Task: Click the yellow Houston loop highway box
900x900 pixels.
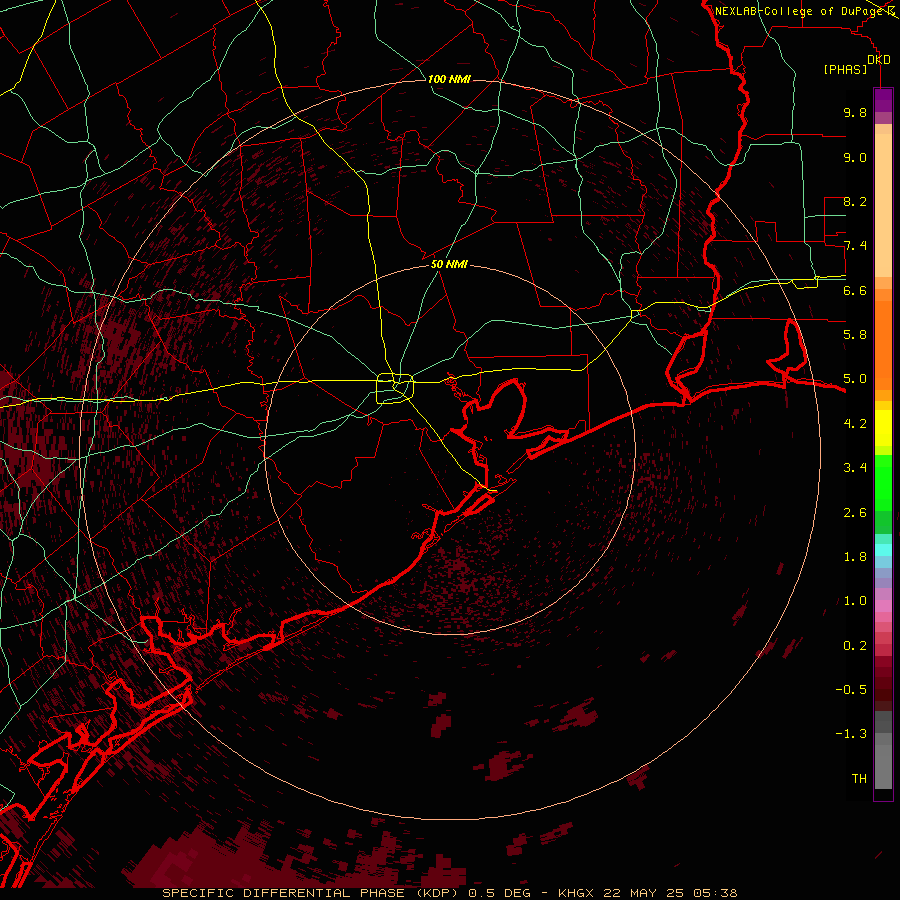Action: click(x=395, y=389)
